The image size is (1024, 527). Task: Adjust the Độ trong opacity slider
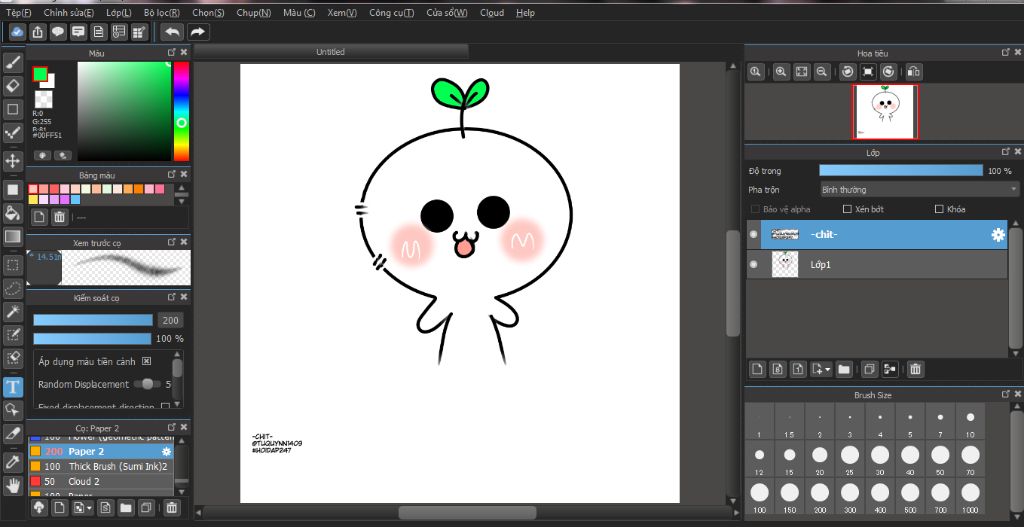point(901,170)
